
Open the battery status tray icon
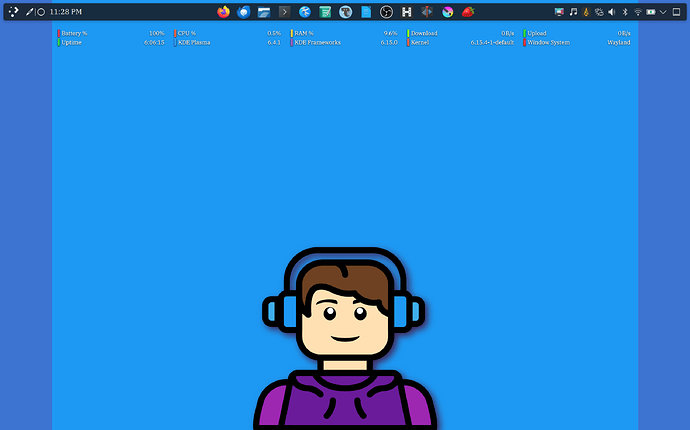click(650, 12)
